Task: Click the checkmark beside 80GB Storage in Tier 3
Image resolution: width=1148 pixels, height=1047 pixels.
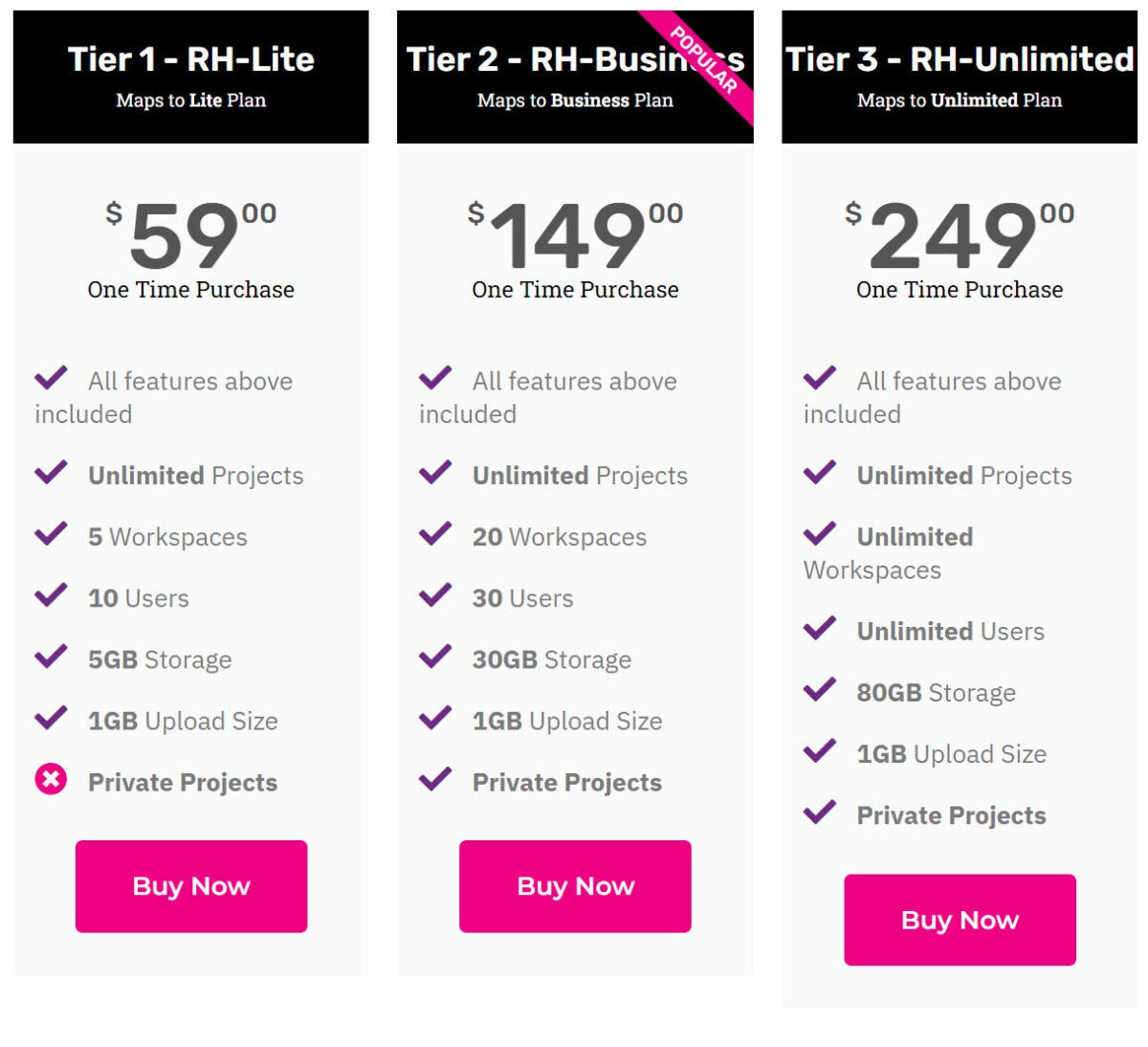Action: (x=821, y=689)
